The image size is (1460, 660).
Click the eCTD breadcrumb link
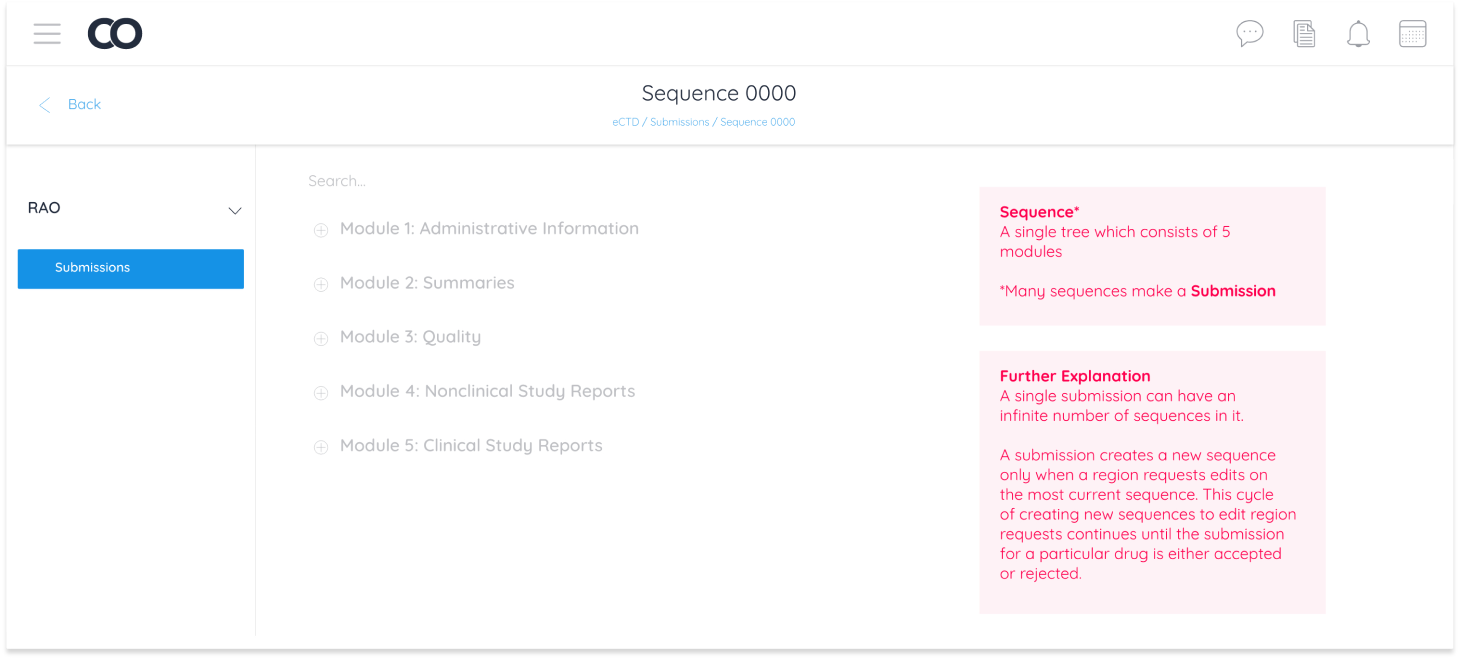pyautogui.click(x=626, y=121)
